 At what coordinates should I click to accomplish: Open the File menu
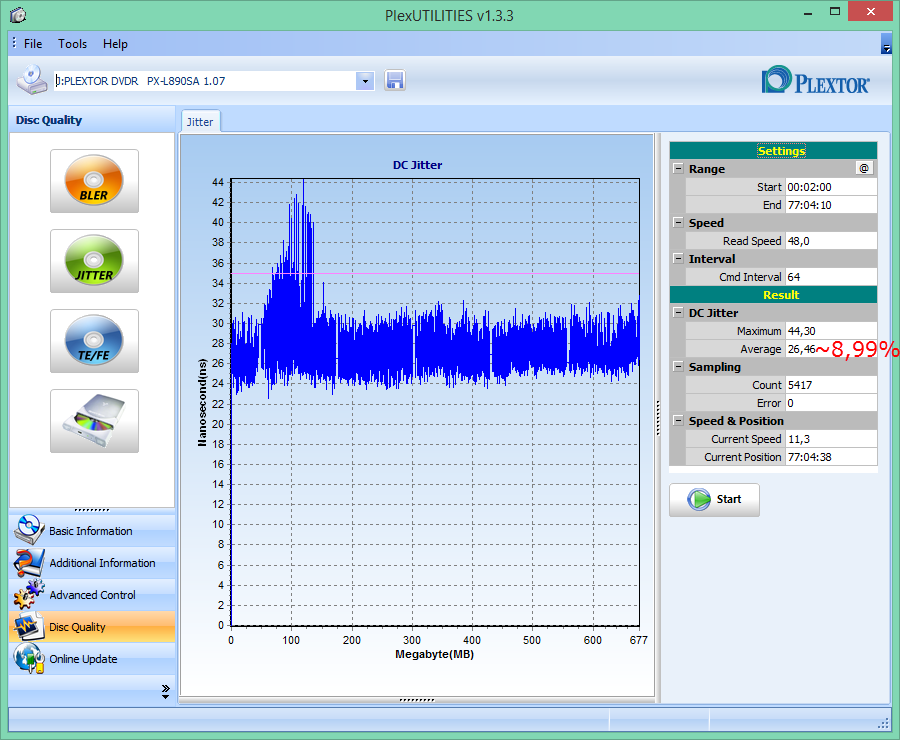tap(33, 44)
